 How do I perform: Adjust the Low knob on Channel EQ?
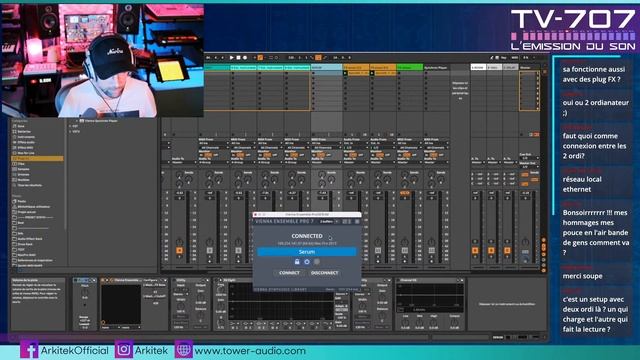pyautogui.click(x=405, y=322)
